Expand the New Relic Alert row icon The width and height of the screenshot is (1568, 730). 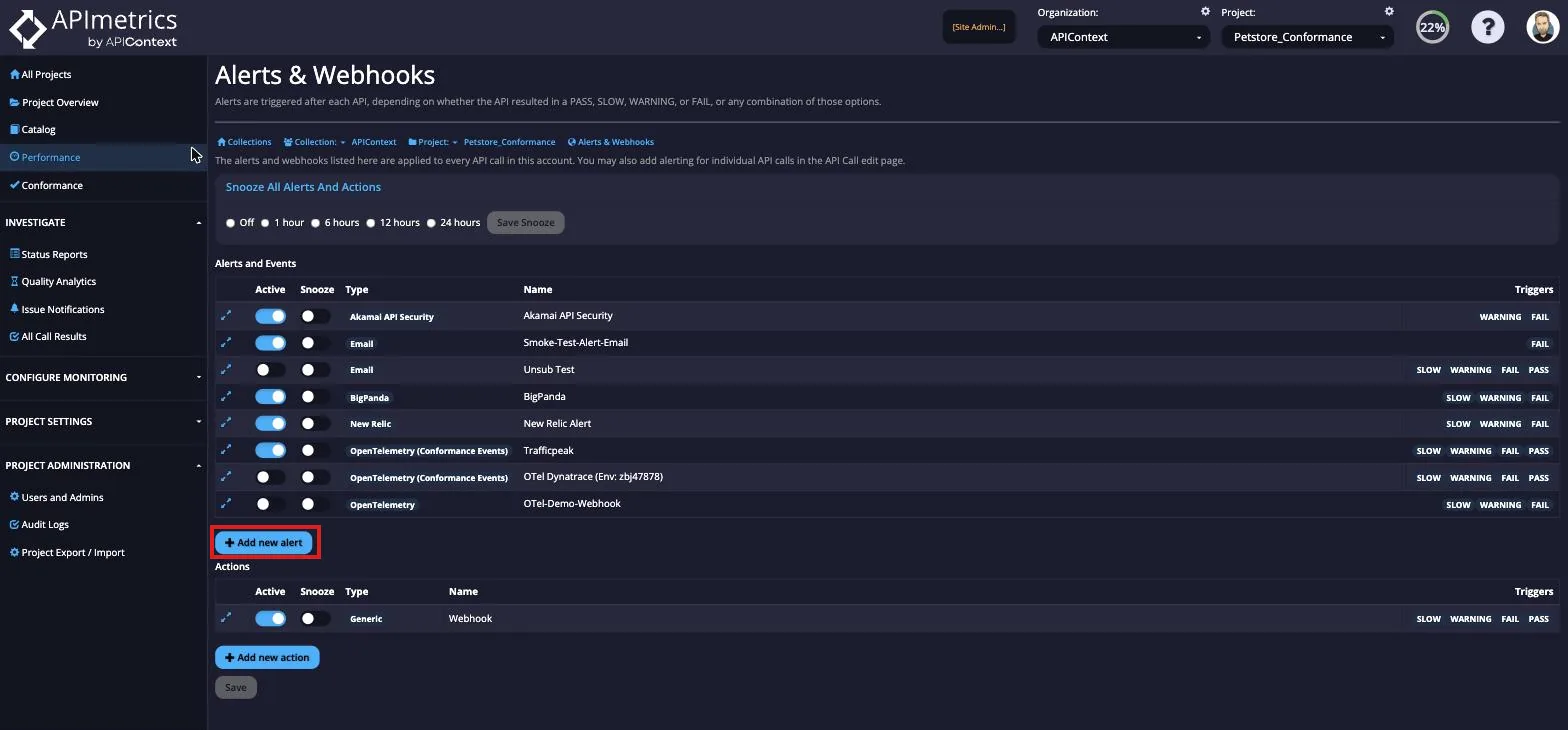tap(226, 423)
